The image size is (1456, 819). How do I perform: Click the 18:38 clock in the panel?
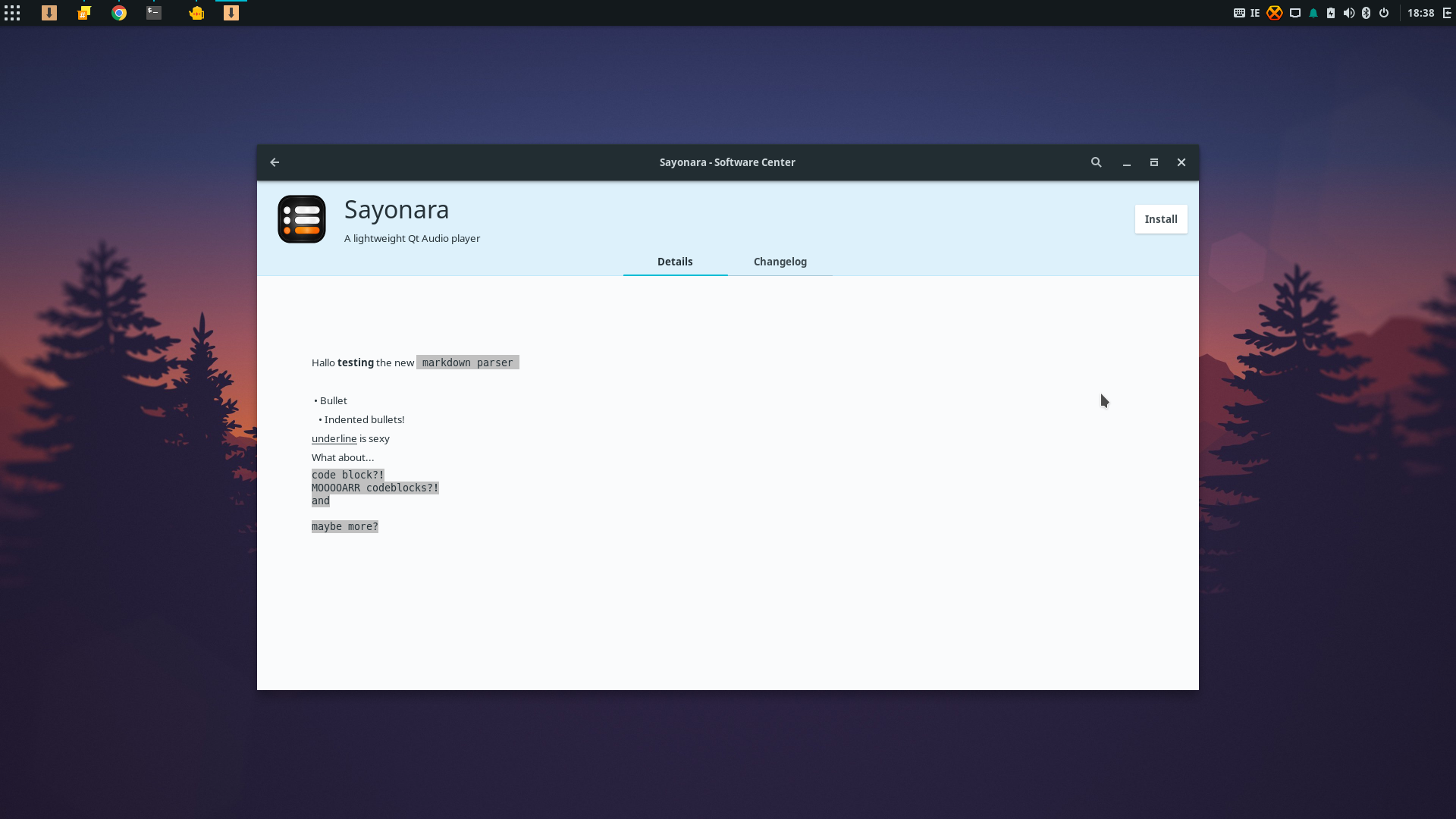point(1421,13)
